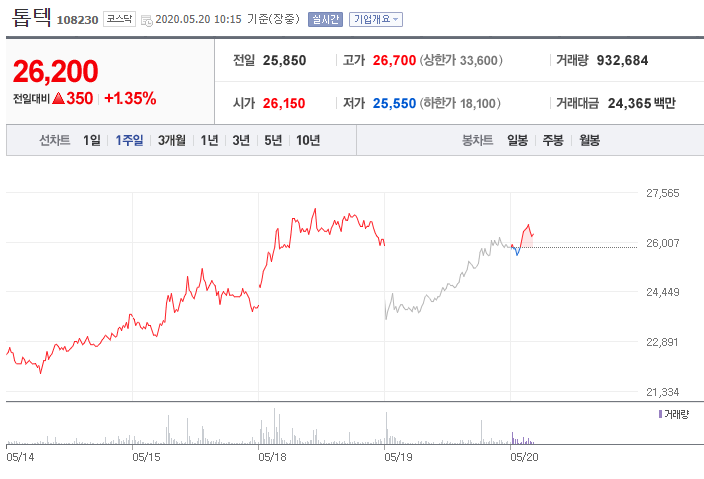Click the 코스닥 market badge
704x479 pixels.
click(x=119, y=19)
